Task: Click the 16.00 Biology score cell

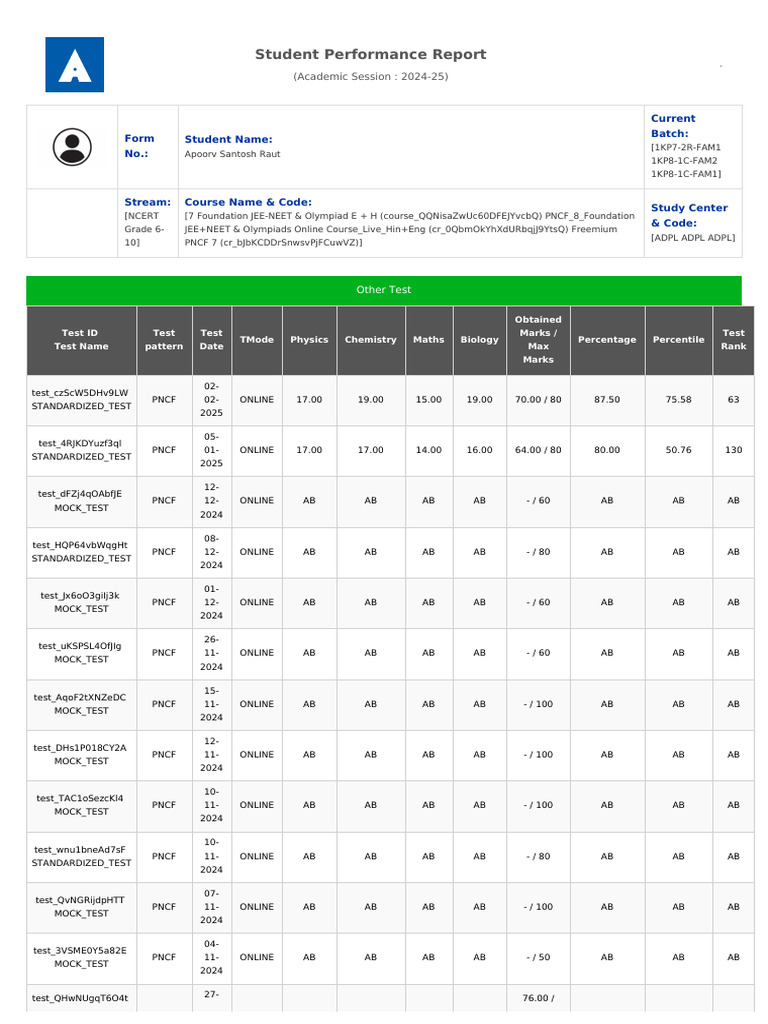Action: (x=479, y=450)
